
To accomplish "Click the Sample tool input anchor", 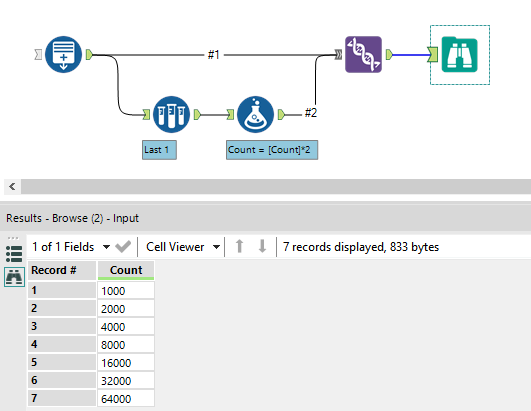I will tap(146, 114).
